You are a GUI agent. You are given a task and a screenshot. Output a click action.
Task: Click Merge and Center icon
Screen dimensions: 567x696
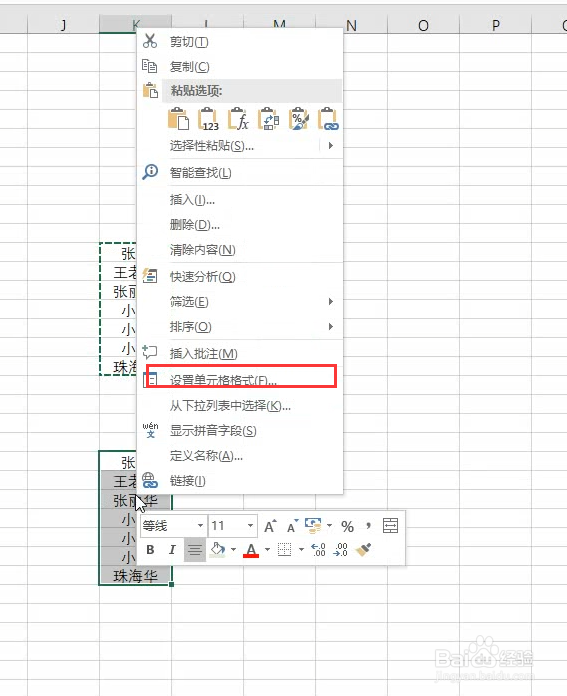[390, 526]
